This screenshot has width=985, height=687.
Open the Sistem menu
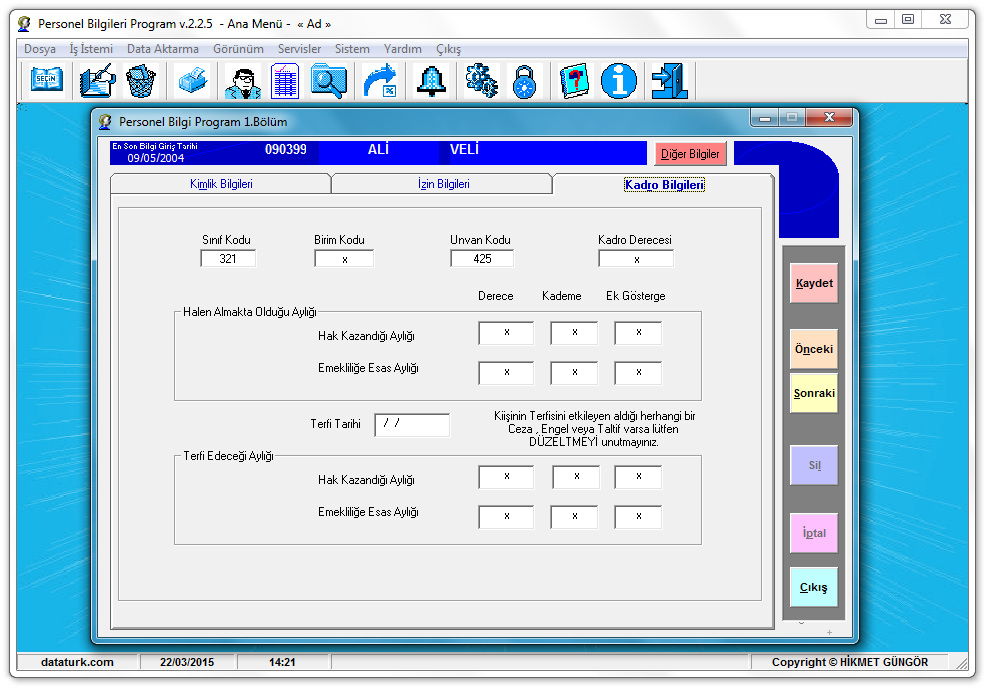point(352,49)
